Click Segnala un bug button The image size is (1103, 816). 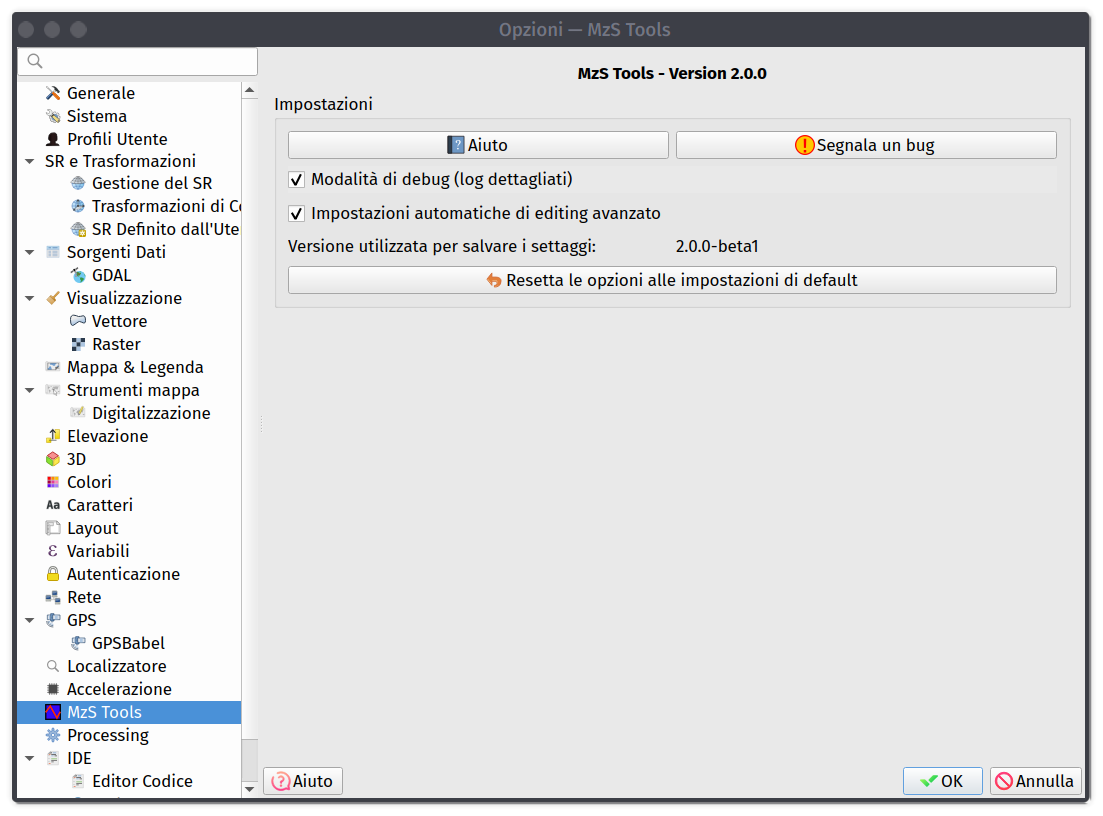point(866,145)
